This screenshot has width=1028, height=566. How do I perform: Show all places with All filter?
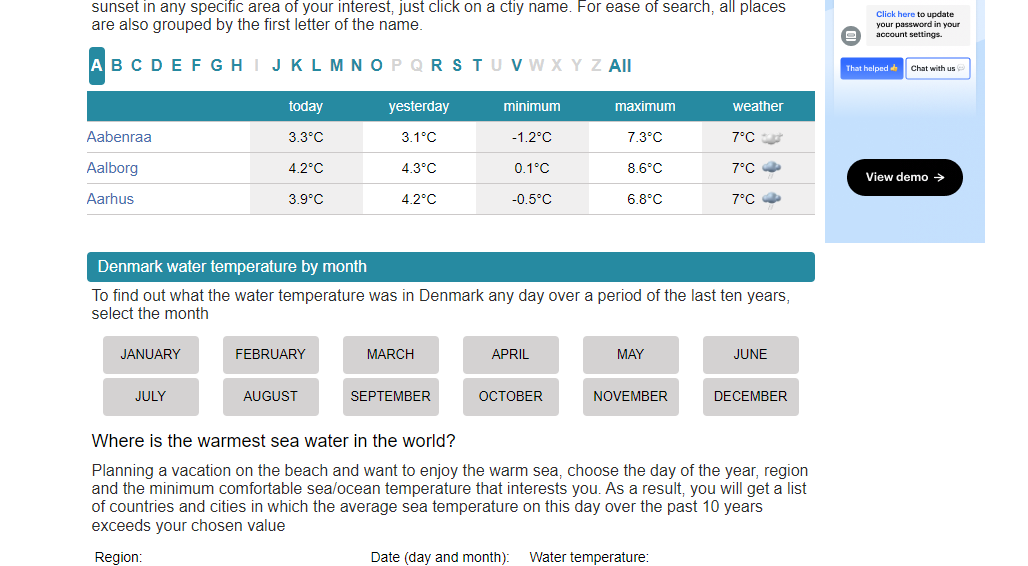[x=620, y=66]
